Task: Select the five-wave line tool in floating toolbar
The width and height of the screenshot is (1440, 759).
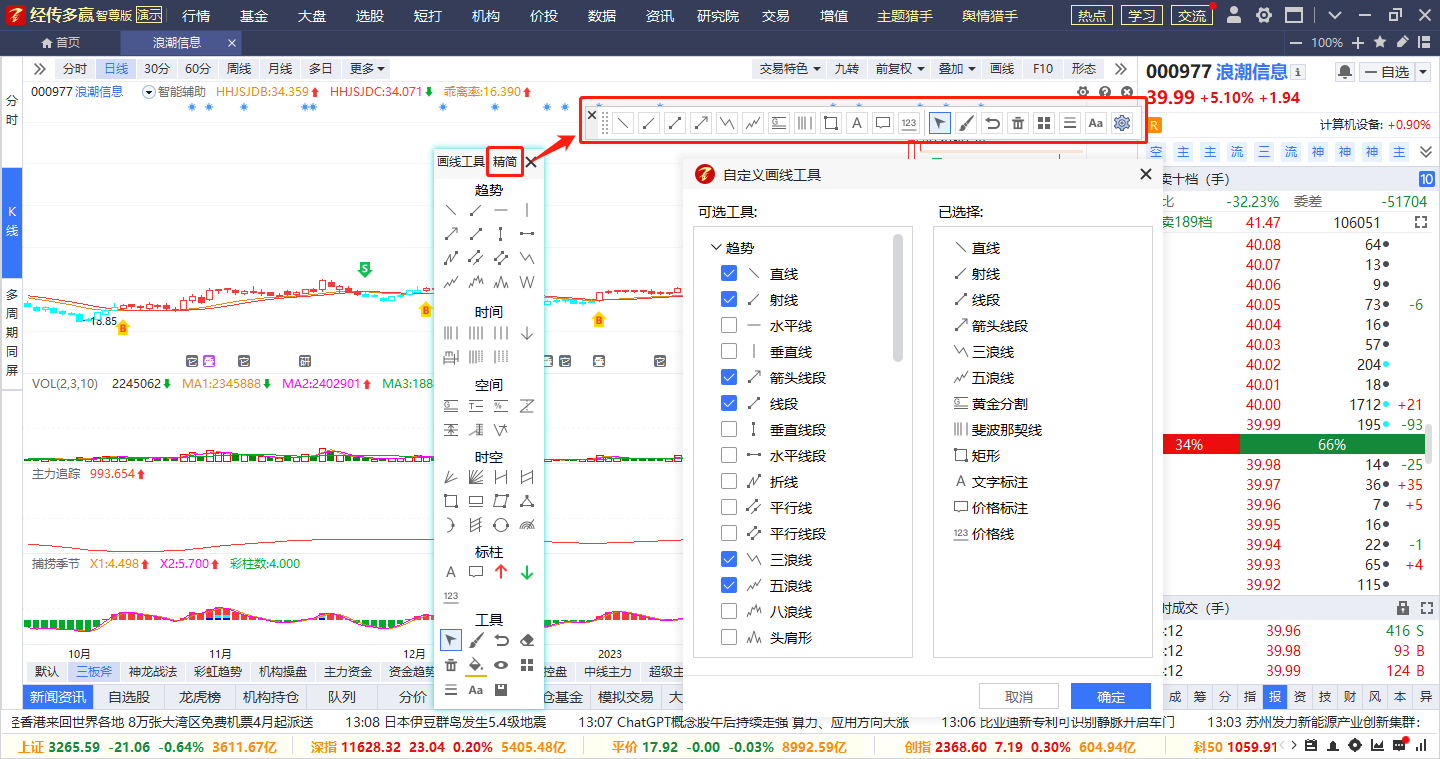Action: click(753, 123)
